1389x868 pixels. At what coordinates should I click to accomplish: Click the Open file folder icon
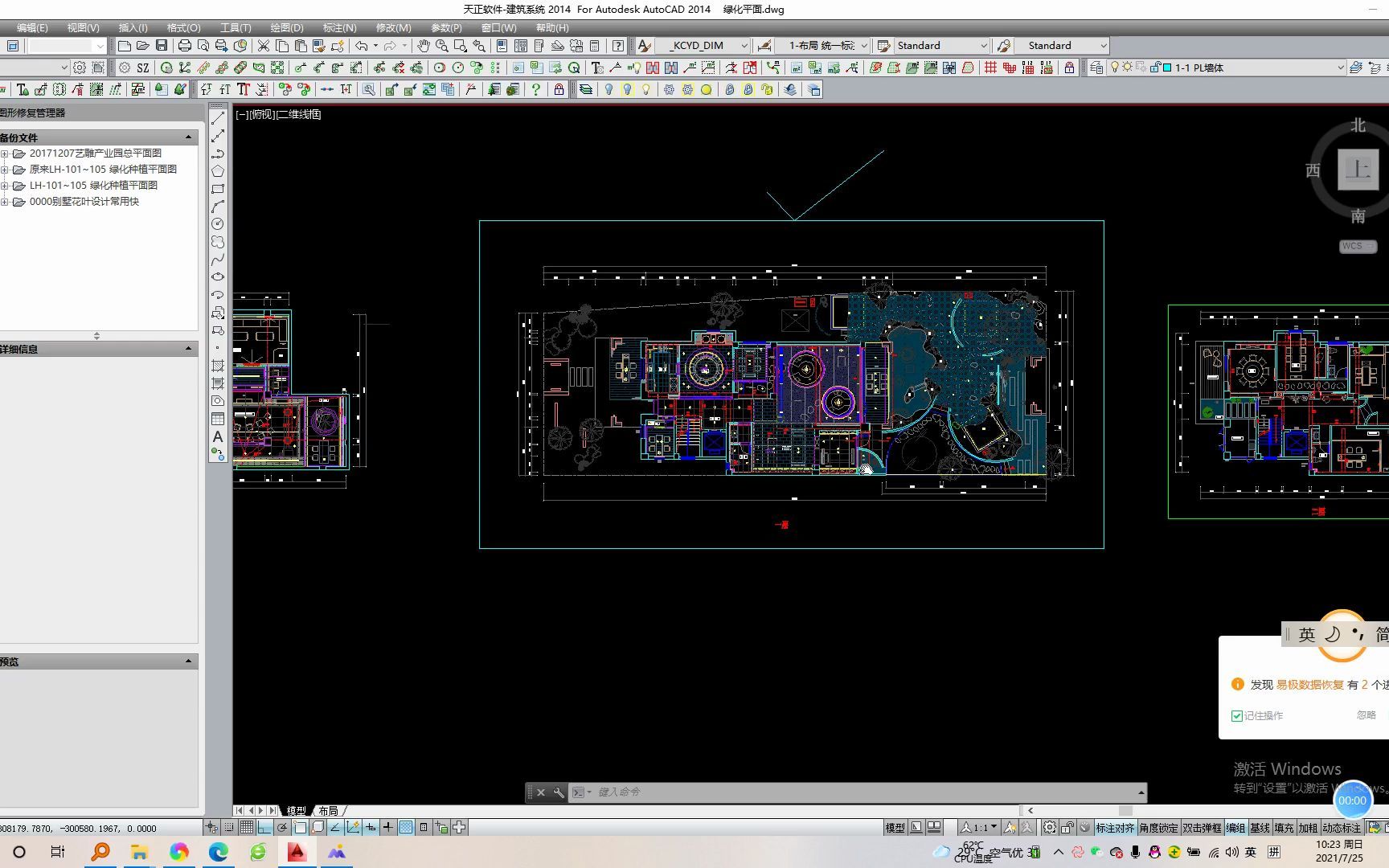(143, 46)
